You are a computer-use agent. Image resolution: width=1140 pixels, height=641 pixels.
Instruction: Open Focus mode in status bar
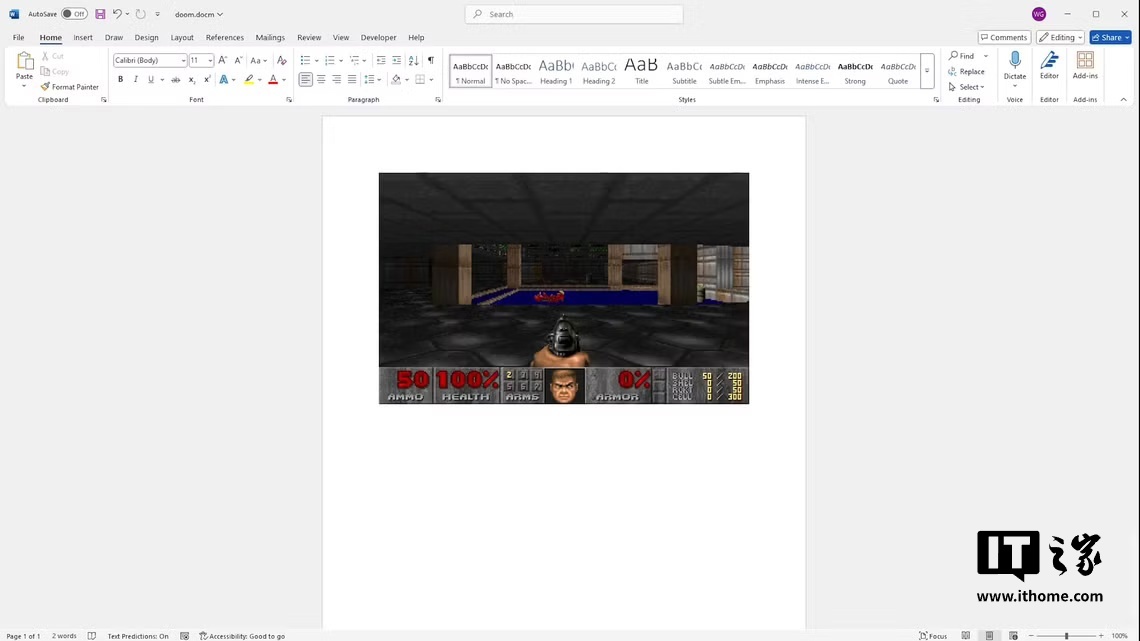pyautogui.click(x=933, y=636)
